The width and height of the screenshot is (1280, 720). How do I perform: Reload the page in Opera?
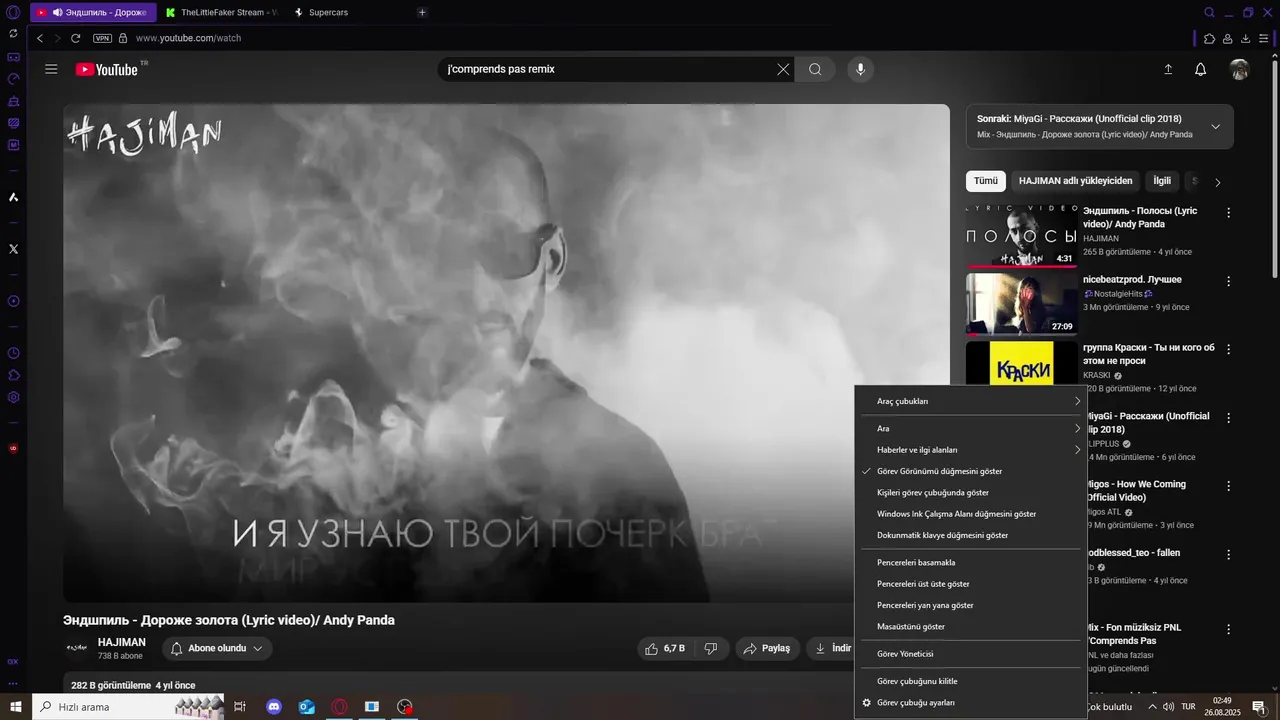(75, 38)
